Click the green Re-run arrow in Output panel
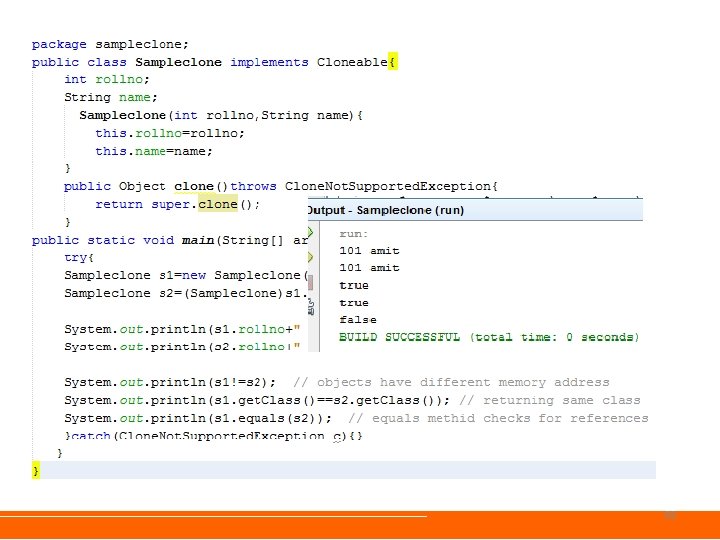The width and height of the screenshot is (720, 540). click(x=310, y=232)
